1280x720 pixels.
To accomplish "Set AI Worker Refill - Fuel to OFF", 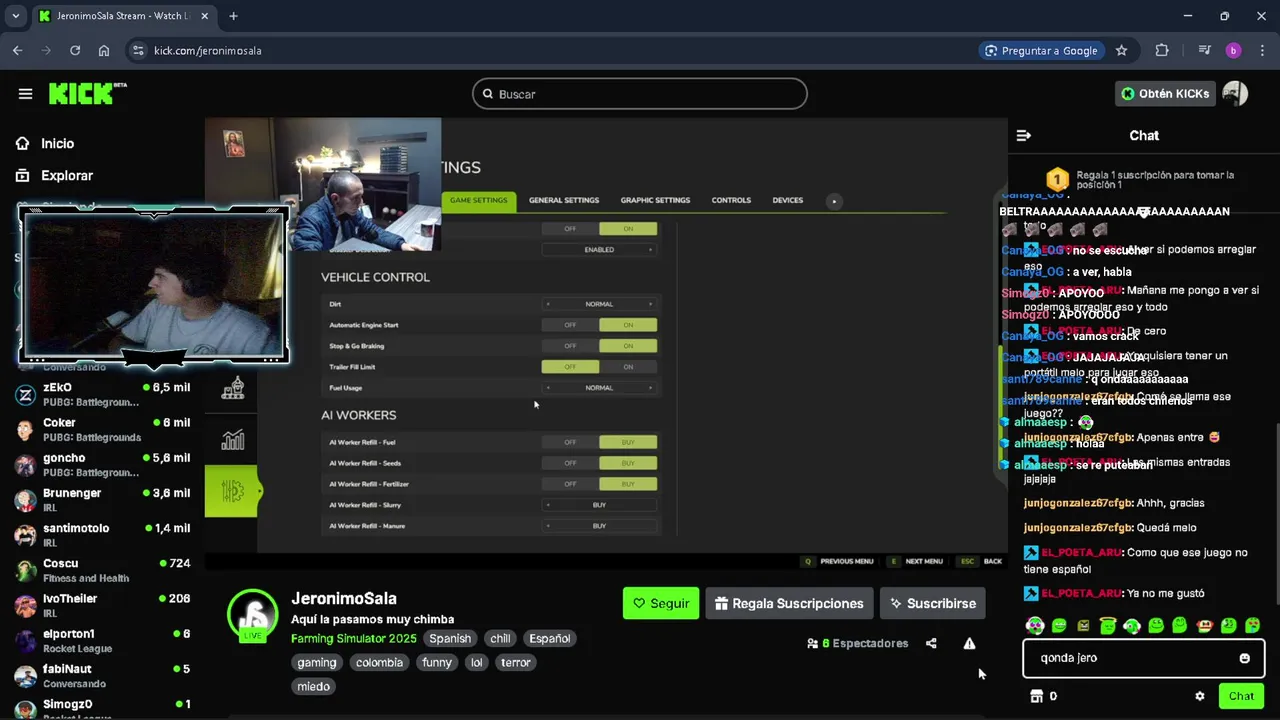I will point(570,442).
